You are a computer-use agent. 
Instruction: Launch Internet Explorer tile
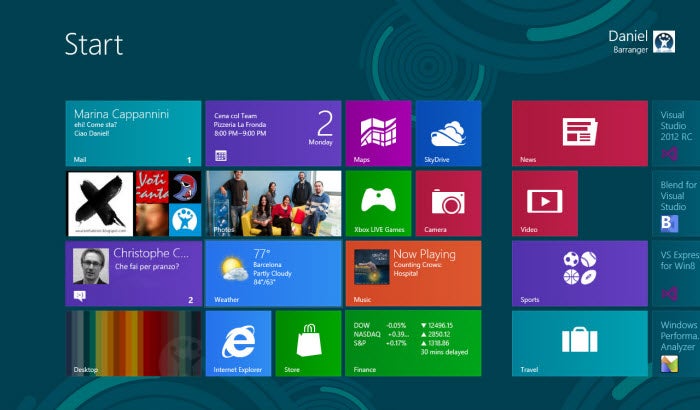pyautogui.click(x=238, y=343)
